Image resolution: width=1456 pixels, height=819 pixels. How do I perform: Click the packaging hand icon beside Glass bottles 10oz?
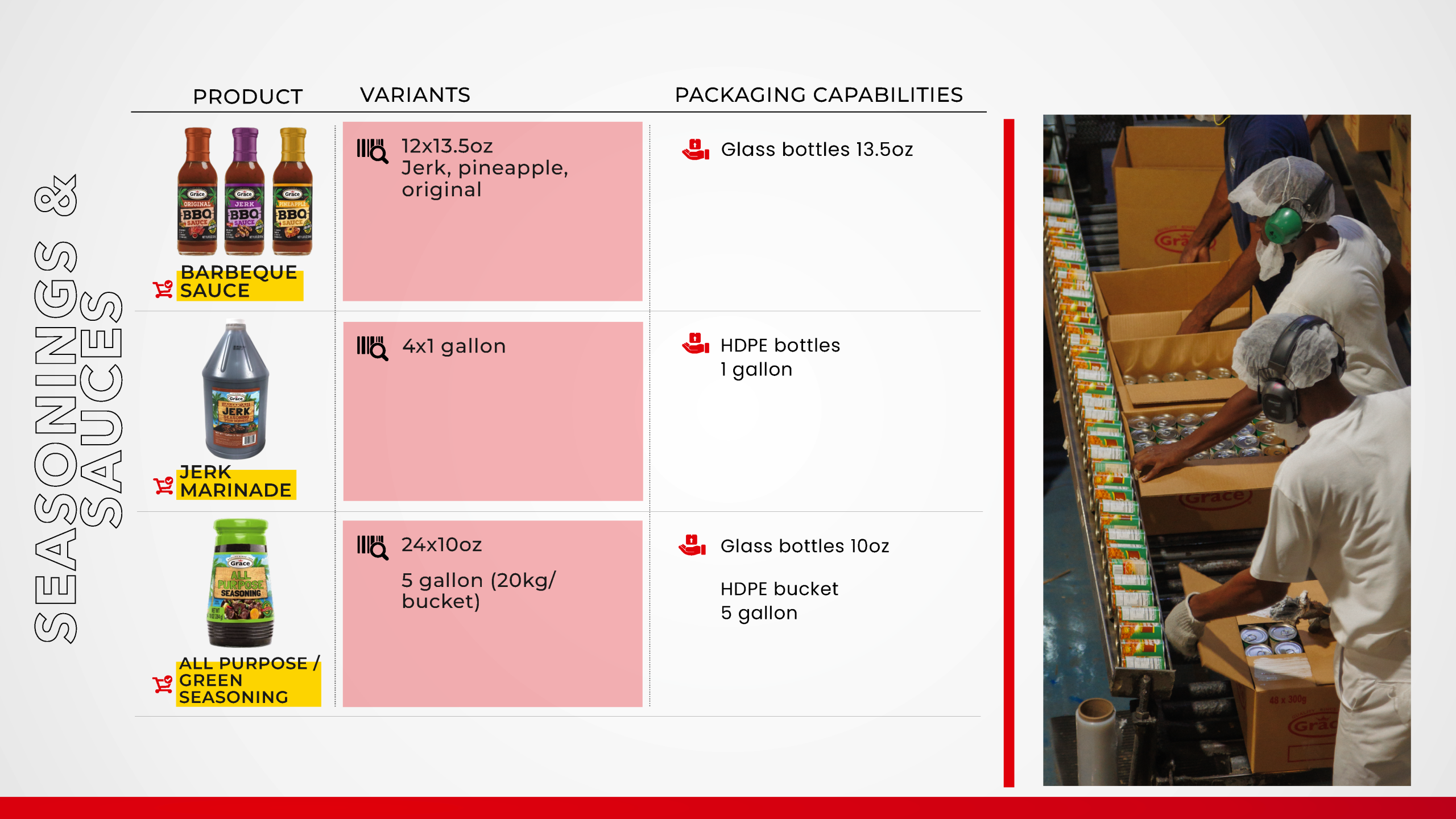point(692,545)
